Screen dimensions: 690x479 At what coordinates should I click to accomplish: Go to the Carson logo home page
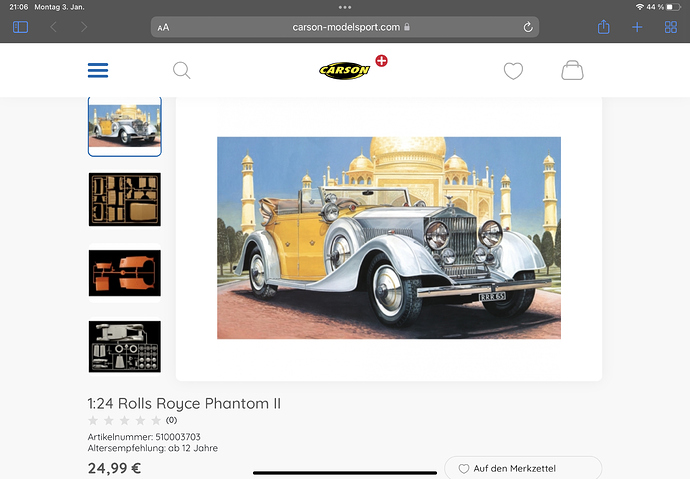(x=345, y=71)
